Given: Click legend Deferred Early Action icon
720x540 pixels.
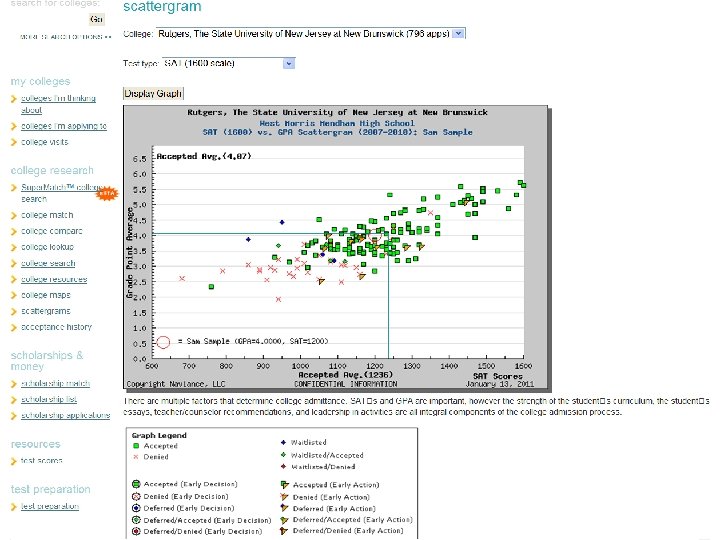Looking at the screenshot, I should pos(284,508).
